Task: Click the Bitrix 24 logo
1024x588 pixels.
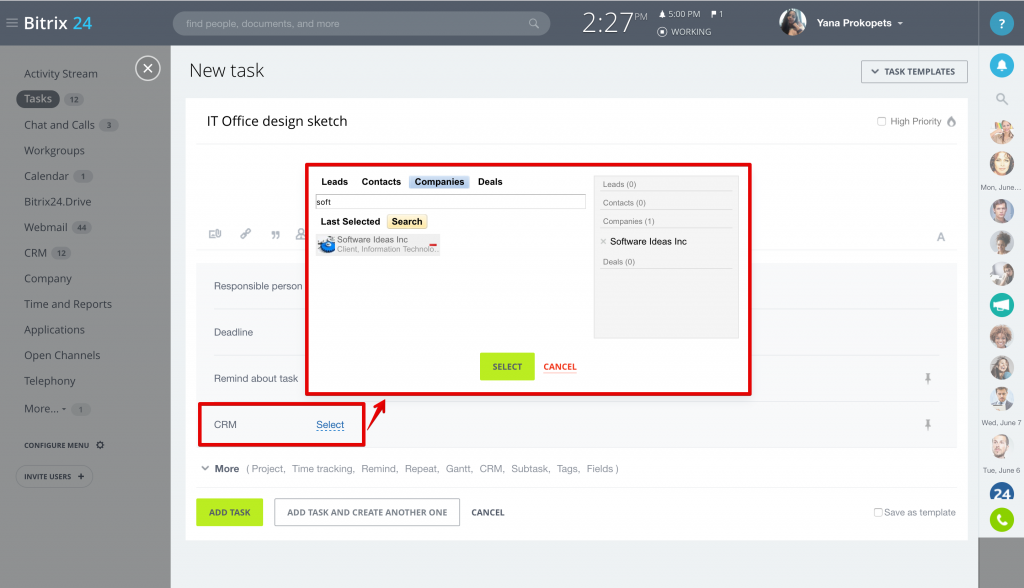Action: point(57,23)
